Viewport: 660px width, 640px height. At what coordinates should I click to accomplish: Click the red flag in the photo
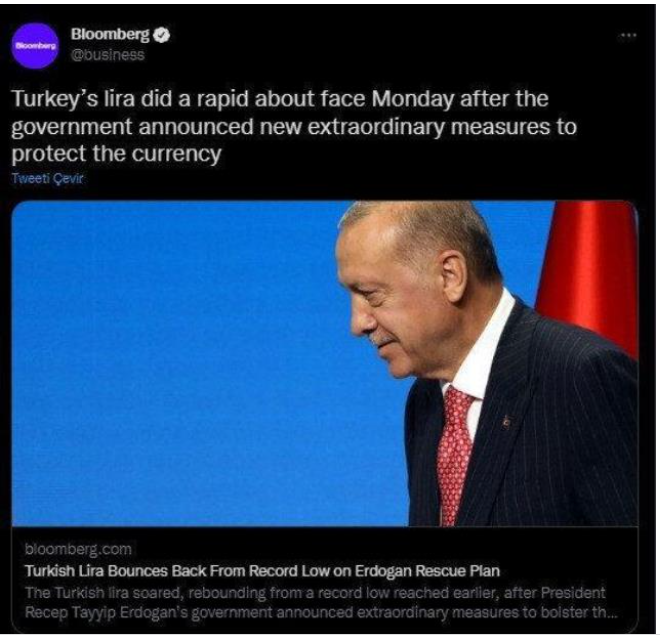[x=588, y=278]
